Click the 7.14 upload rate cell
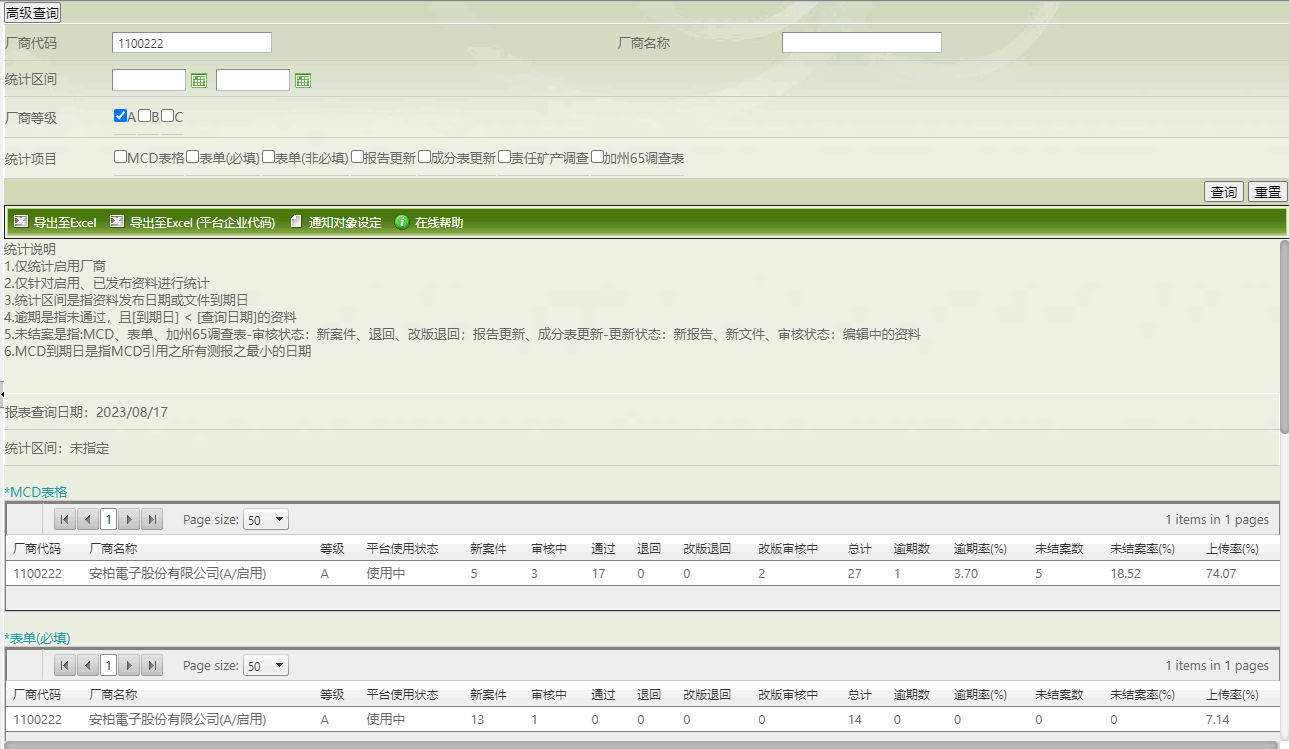The width and height of the screenshot is (1289, 749). (x=1218, y=720)
